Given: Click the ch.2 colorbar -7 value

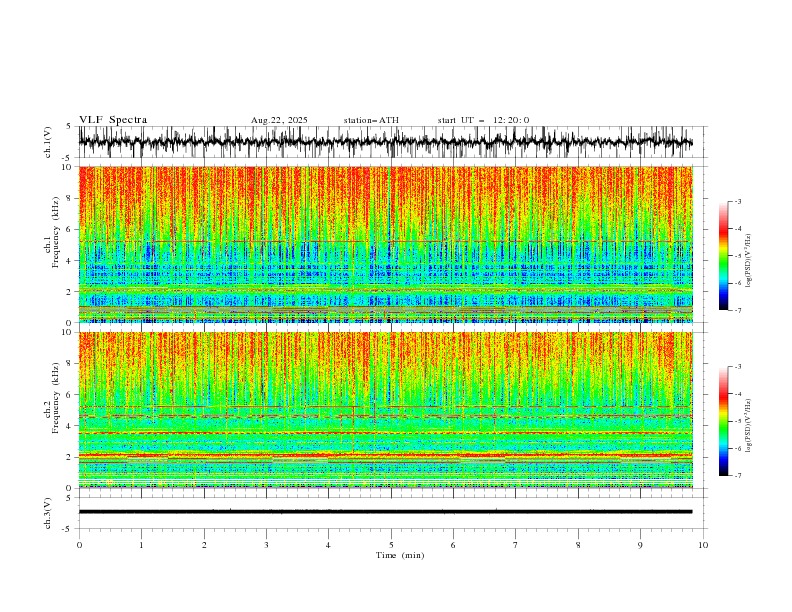Looking at the screenshot, I should point(738,476).
